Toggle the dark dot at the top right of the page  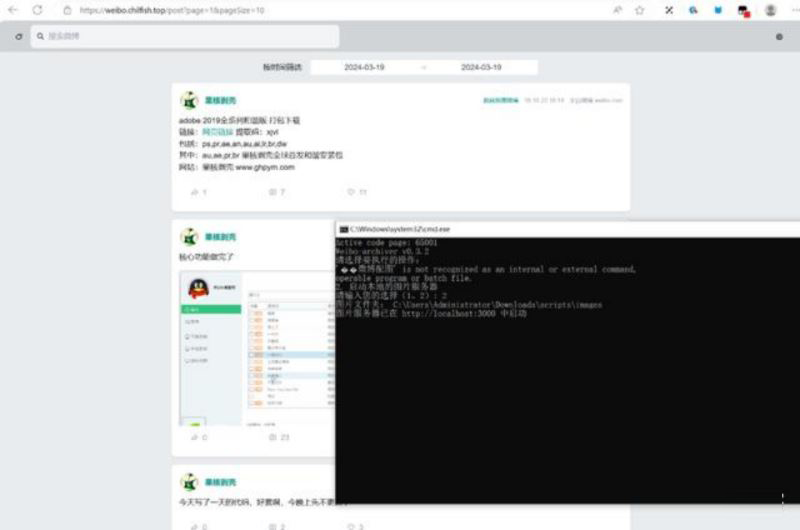click(x=779, y=37)
